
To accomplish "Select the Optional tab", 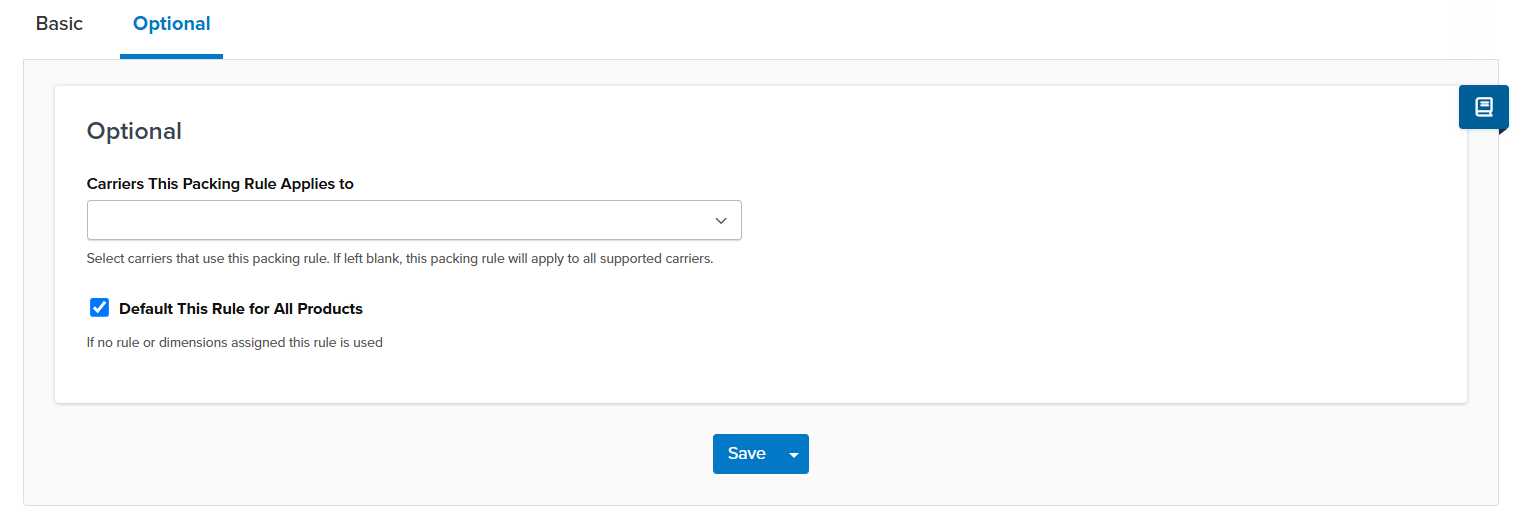I will (x=171, y=24).
